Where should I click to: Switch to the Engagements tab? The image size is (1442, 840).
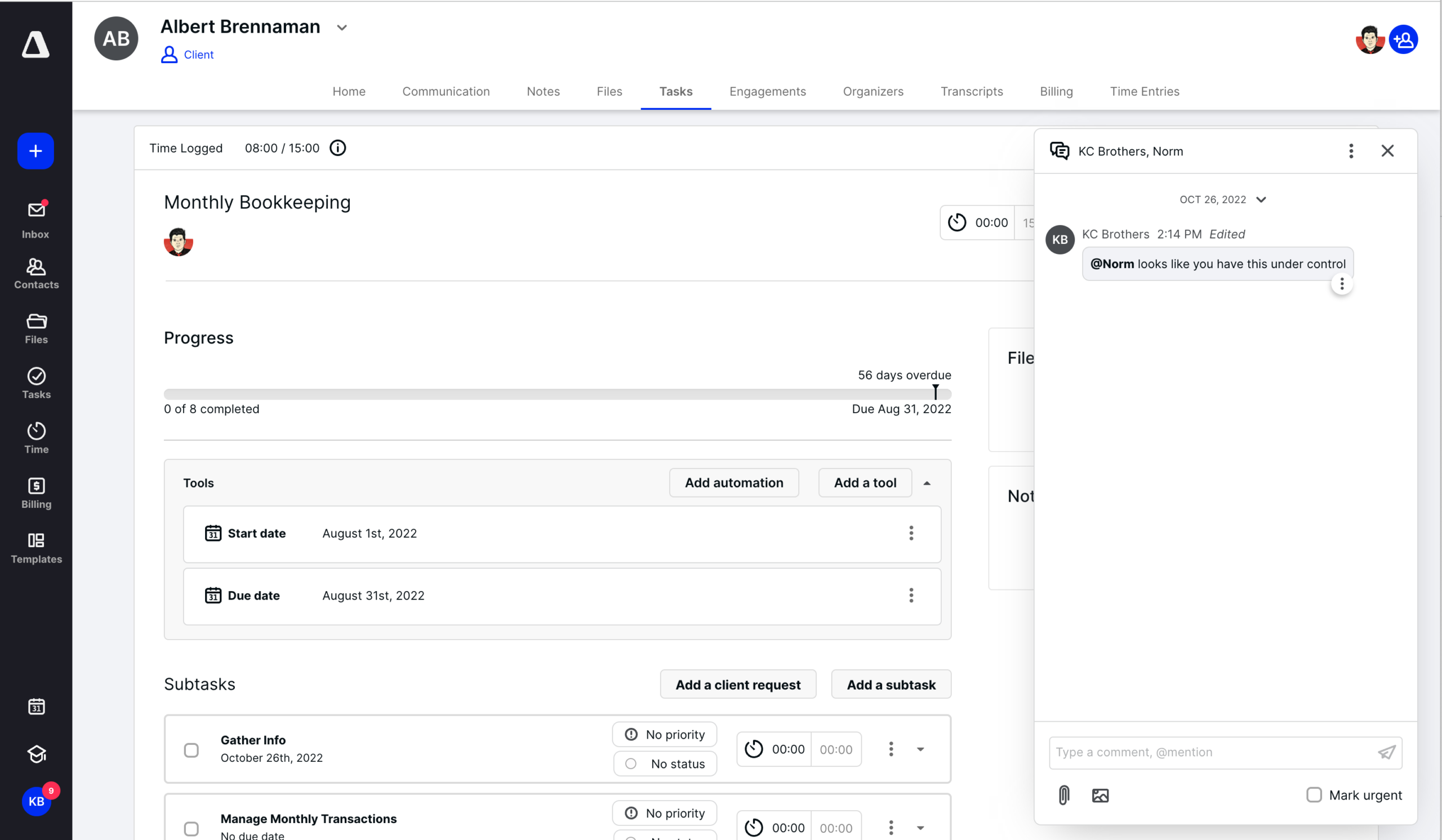click(x=767, y=92)
